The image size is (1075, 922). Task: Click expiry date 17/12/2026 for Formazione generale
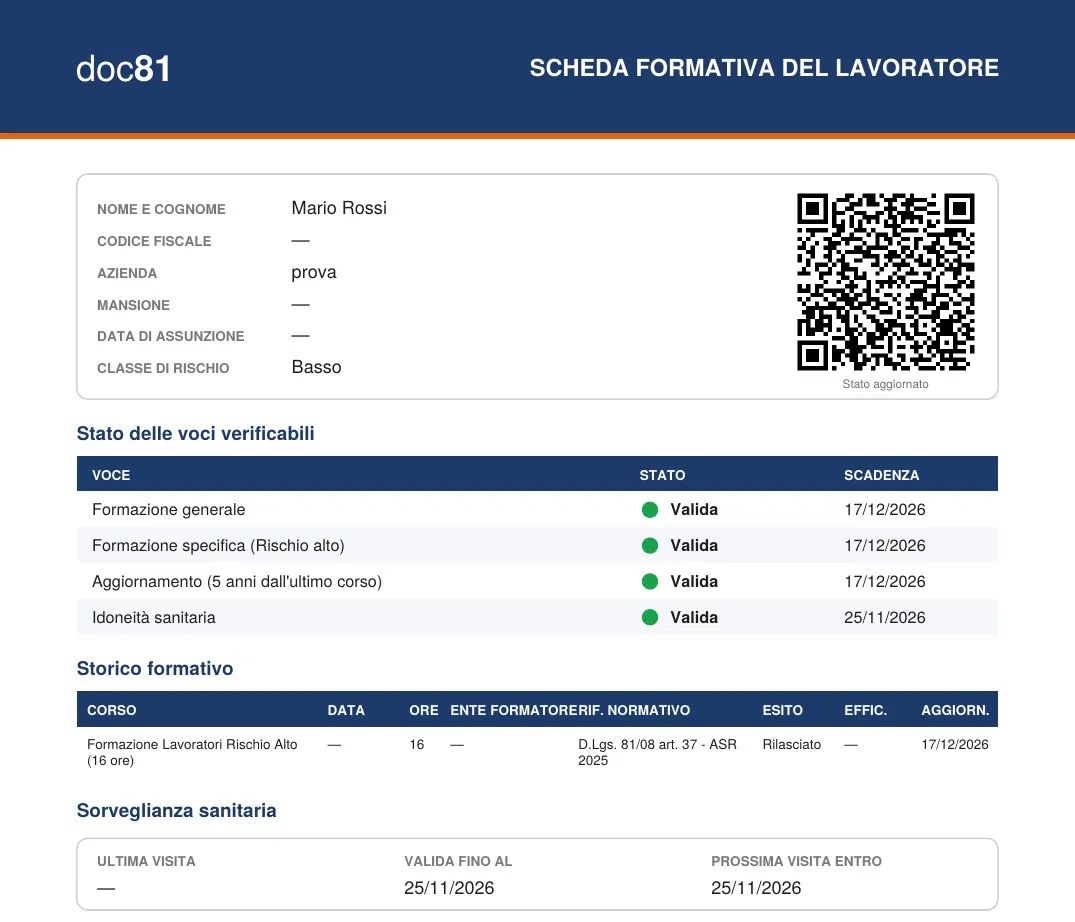coord(884,509)
